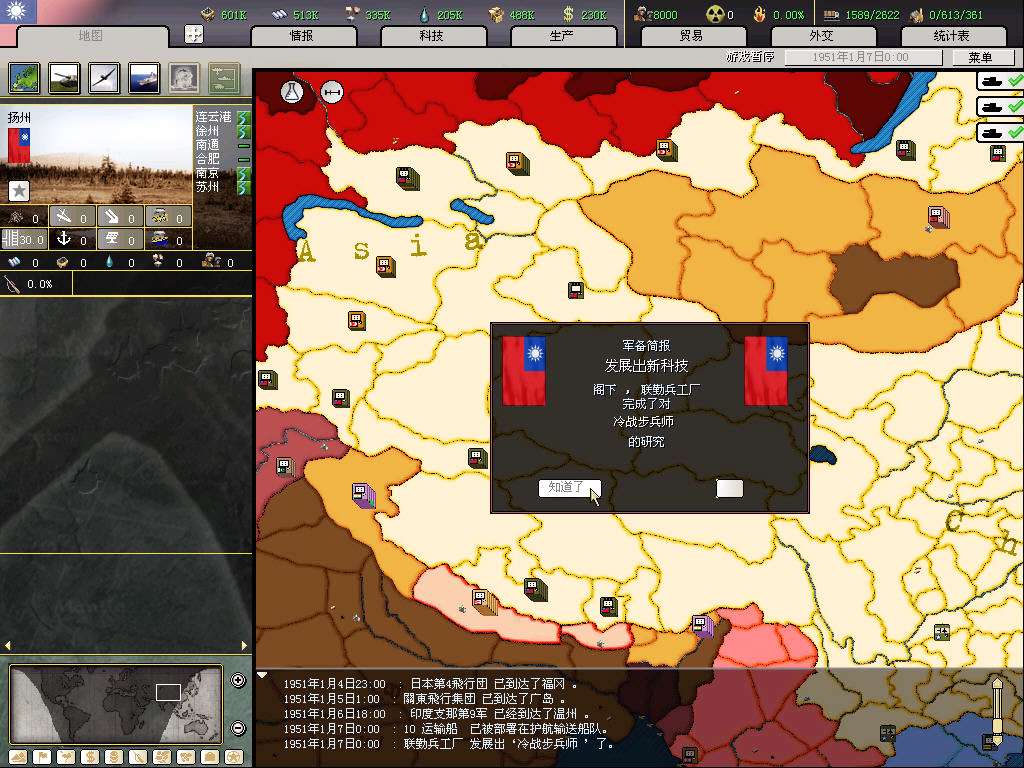Click the oil drop icon showing 205K
The image size is (1024, 768).
tap(424, 14)
